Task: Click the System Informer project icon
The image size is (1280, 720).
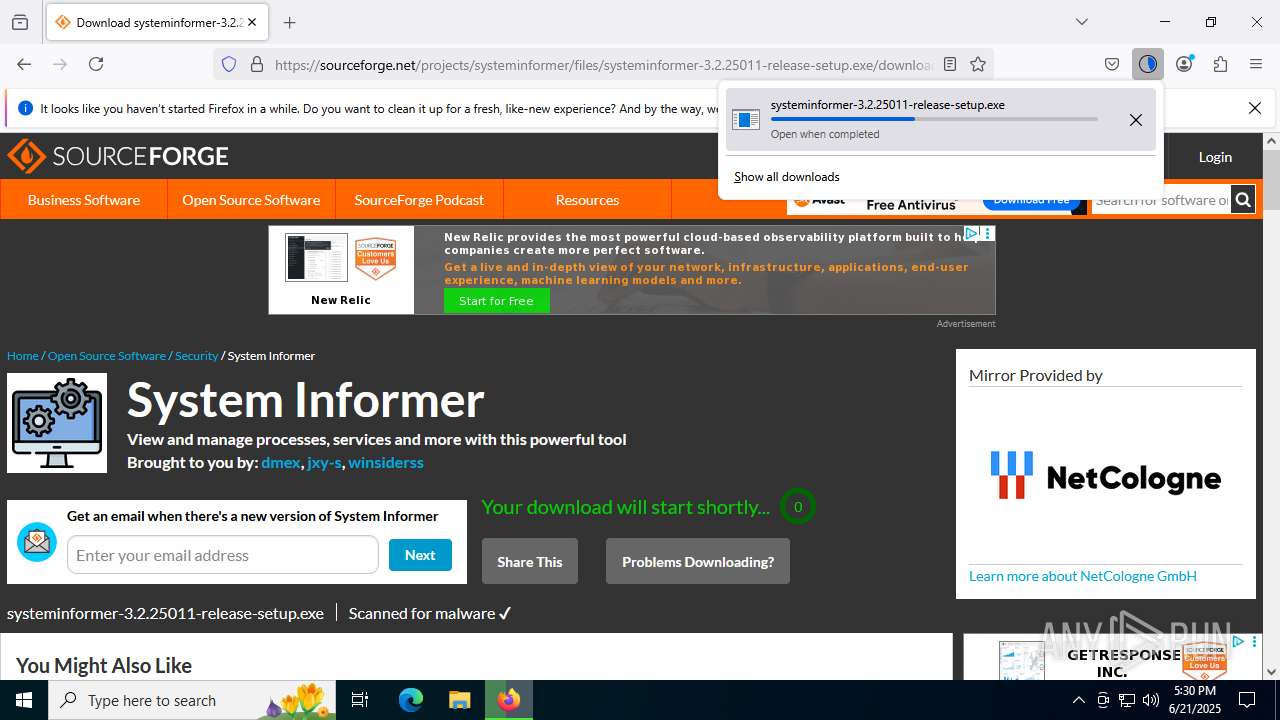Action: 57,423
